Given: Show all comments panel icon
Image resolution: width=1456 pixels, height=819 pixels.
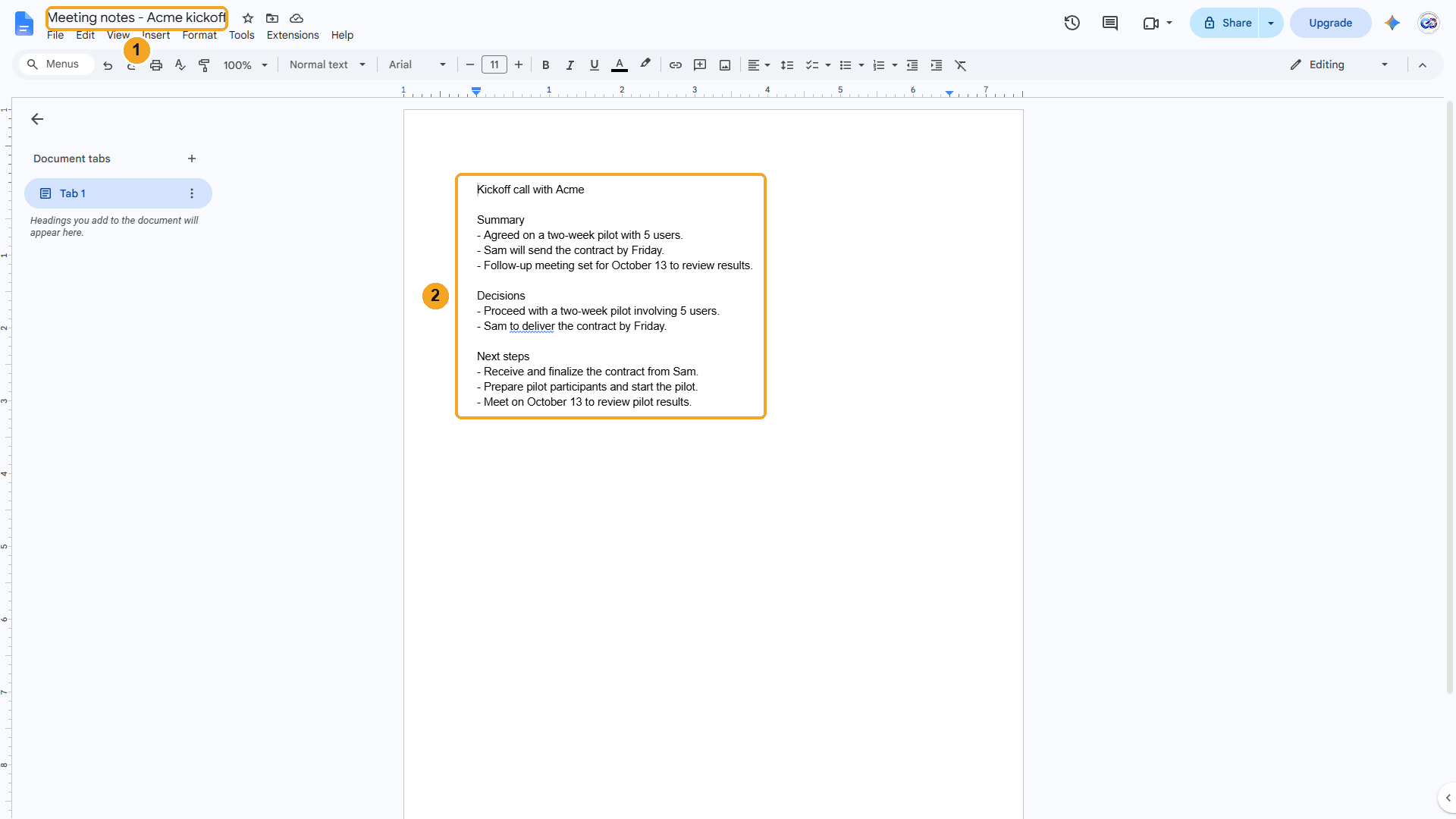Looking at the screenshot, I should coord(1110,23).
